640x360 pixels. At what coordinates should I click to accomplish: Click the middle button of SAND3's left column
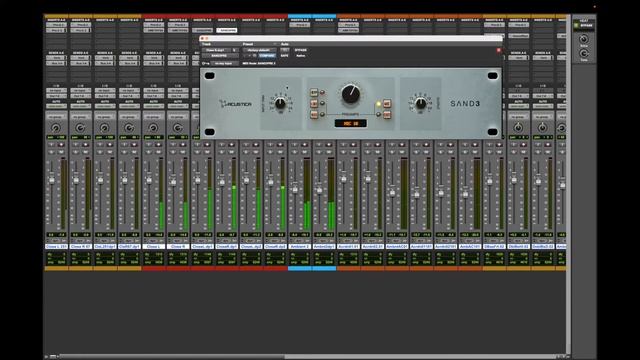point(314,104)
